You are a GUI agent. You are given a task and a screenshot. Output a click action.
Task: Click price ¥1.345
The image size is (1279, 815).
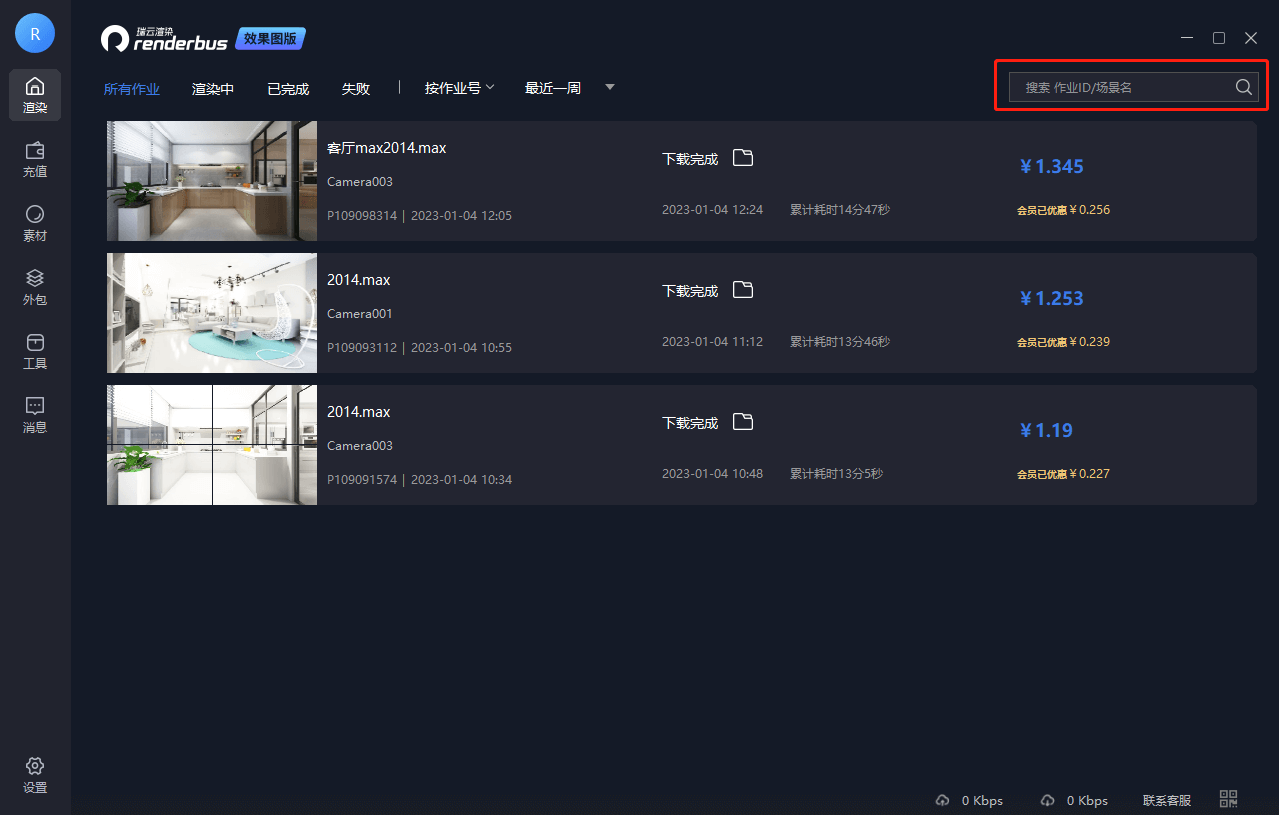tap(1051, 166)
